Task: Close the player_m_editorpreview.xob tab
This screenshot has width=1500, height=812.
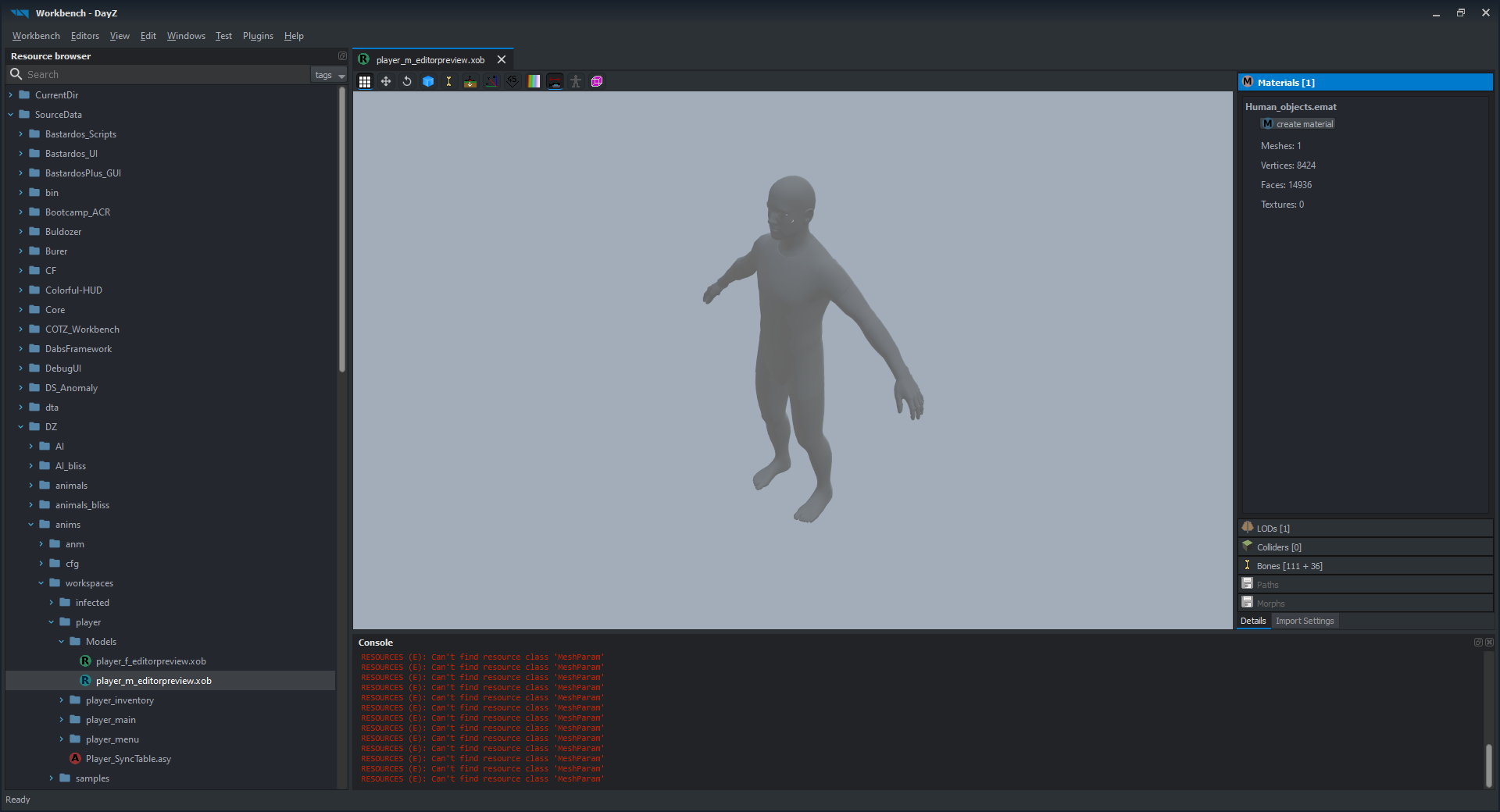Action: pos(502,60)
